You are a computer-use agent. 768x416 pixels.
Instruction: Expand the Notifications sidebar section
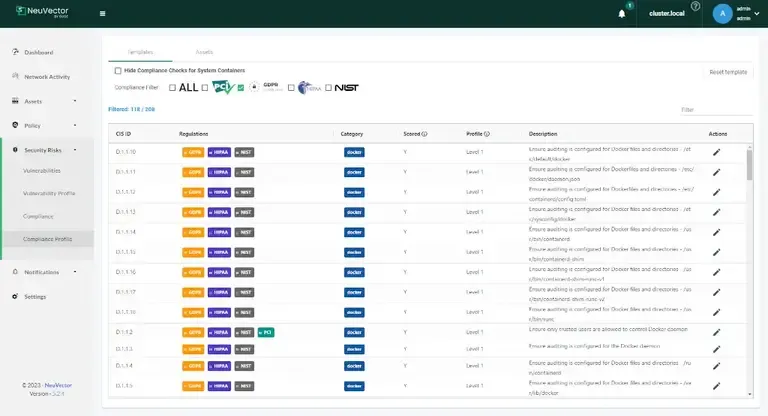coord(47,272)
